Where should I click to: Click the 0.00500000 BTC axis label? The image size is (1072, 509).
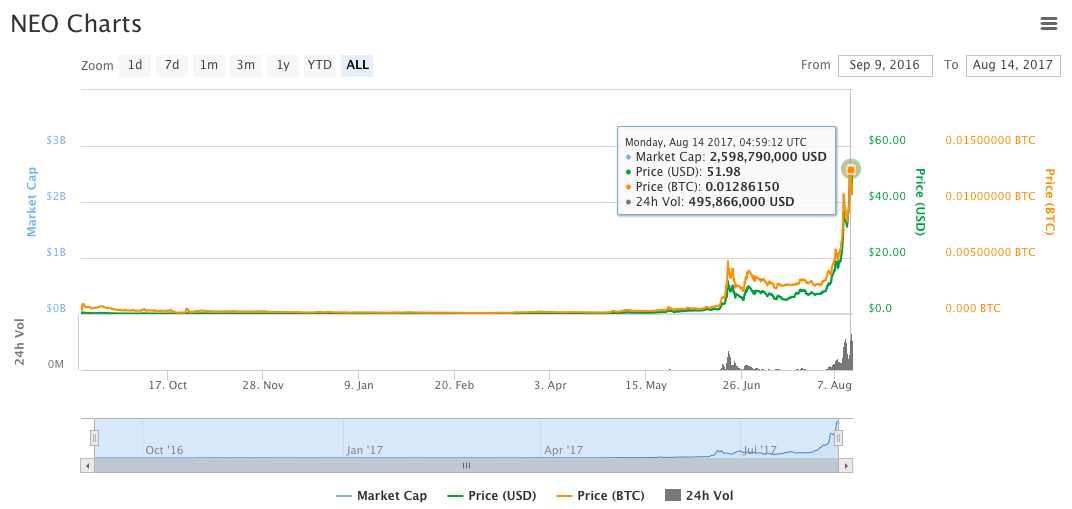point(990,252)
